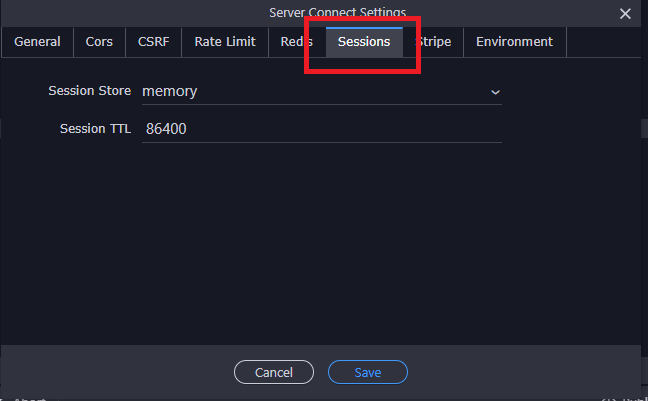Open the Environment tab

click(515, 42)
